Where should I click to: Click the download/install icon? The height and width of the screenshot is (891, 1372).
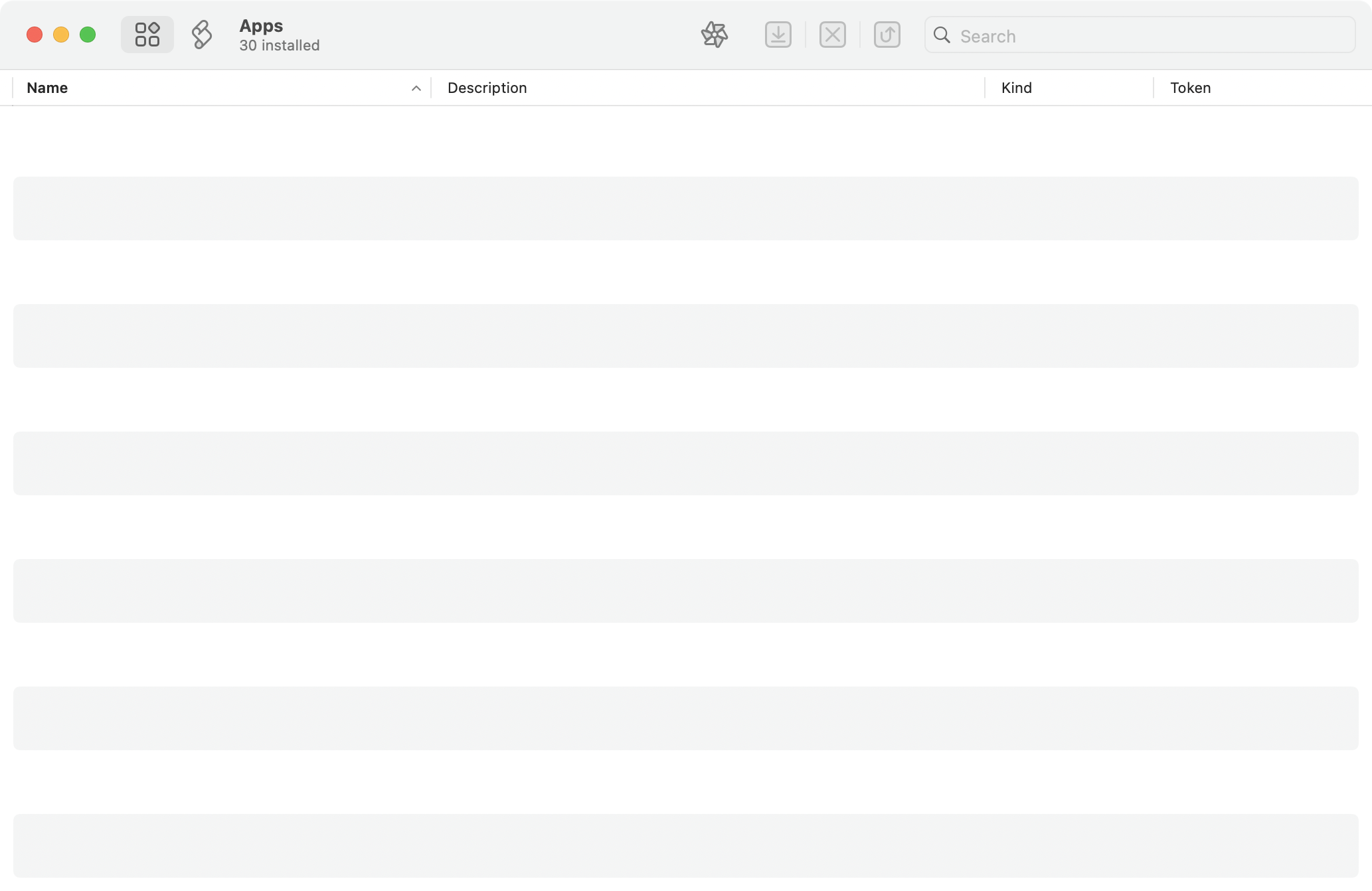pos(778,35)
